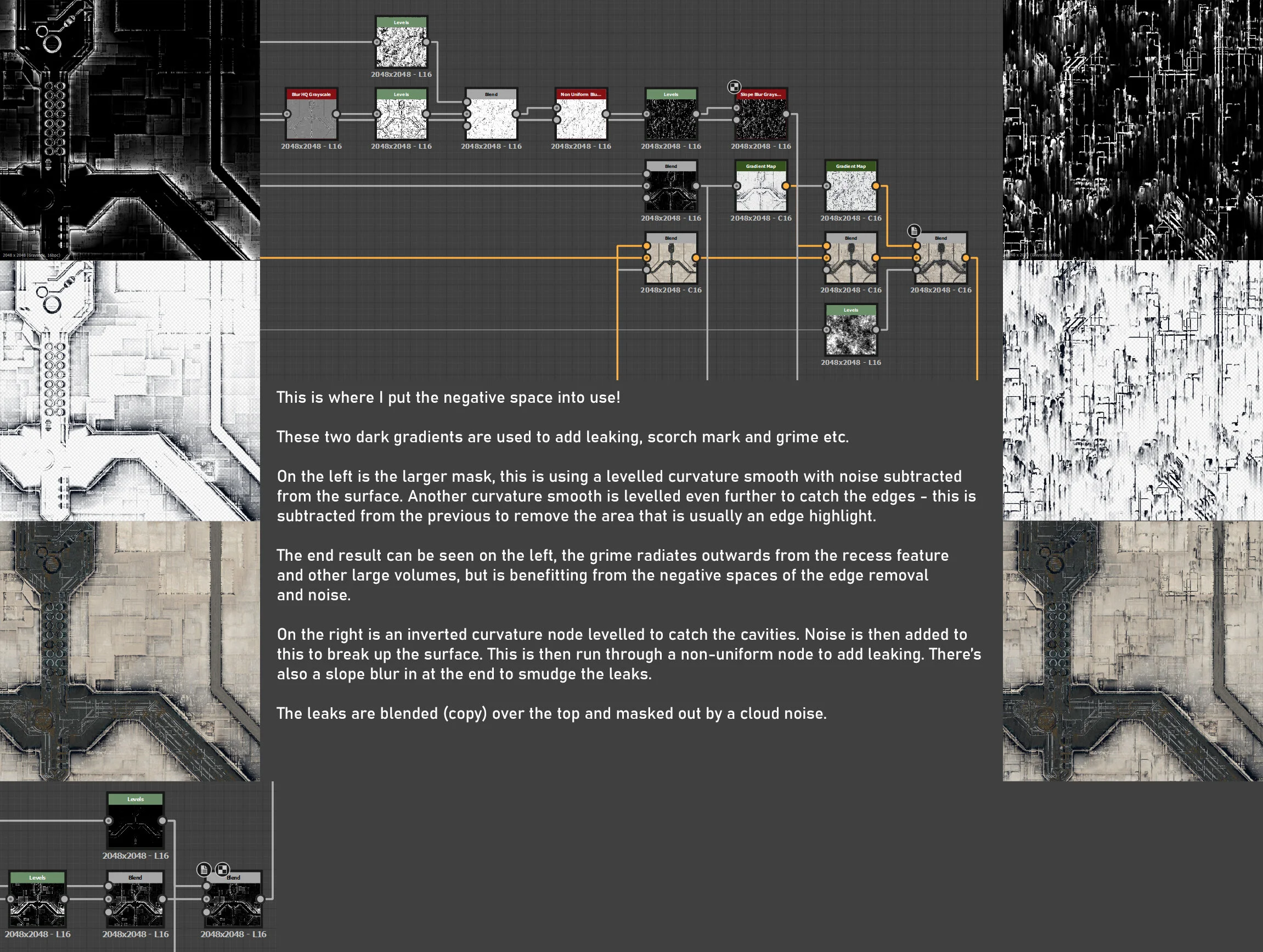Select the standalone Levels node in the bottom-left graph
This screenshot has width=1263, height=952.
click(136, 821)
